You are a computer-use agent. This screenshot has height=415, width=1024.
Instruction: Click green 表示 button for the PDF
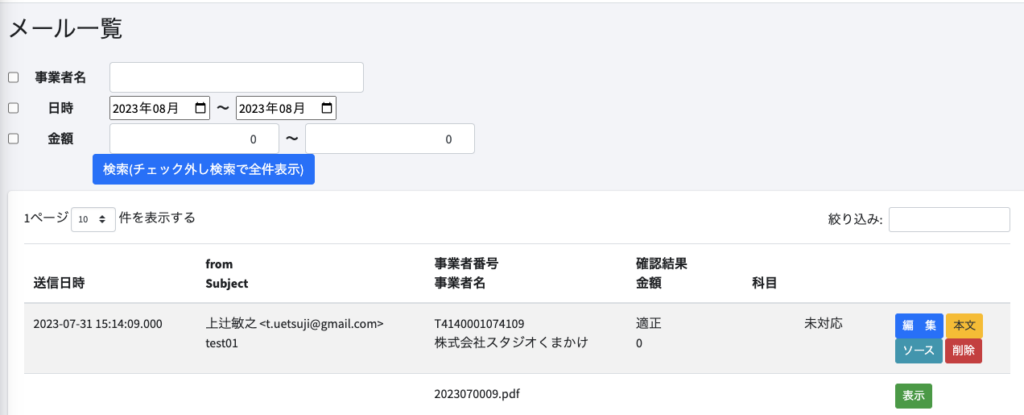pos(913,395)
